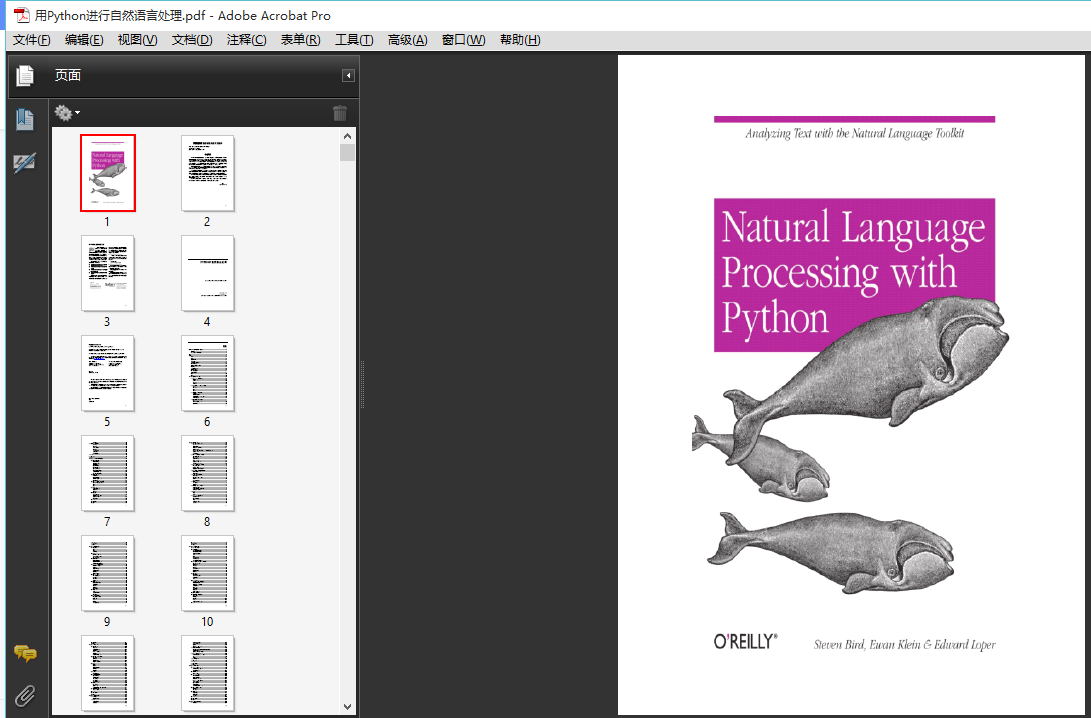Image resolution: width=1091 pixels, height=718 pixels.
Task: Select page 5 thumbnail
Action: (108, 373)
